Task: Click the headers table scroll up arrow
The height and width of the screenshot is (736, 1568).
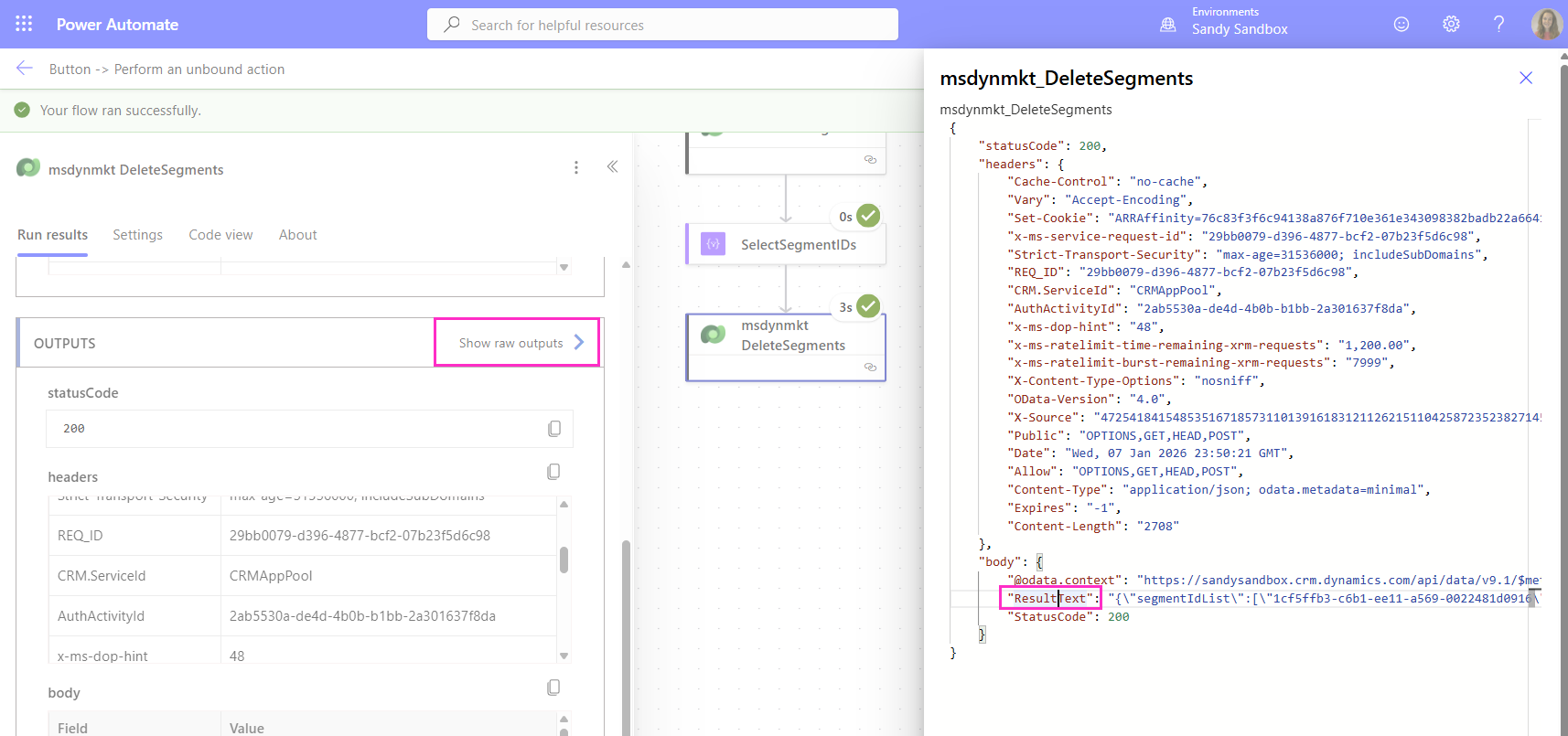Action: pyautogui.click(x=564, y=505)
